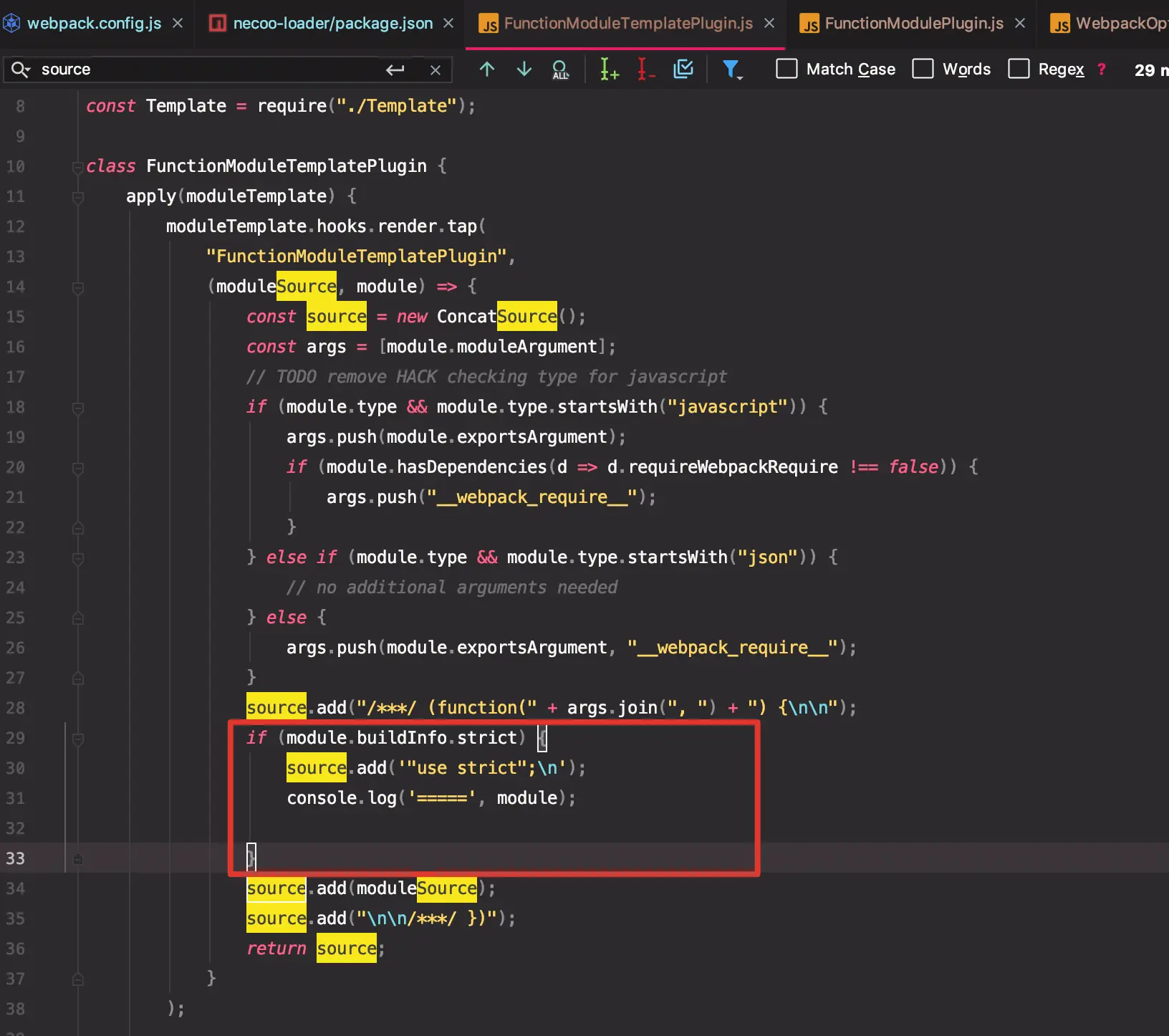The height and width of the screenshot is (1036, 1169).
Task: Close FunctionModulePlugin.js tab
Action: 1020,24
